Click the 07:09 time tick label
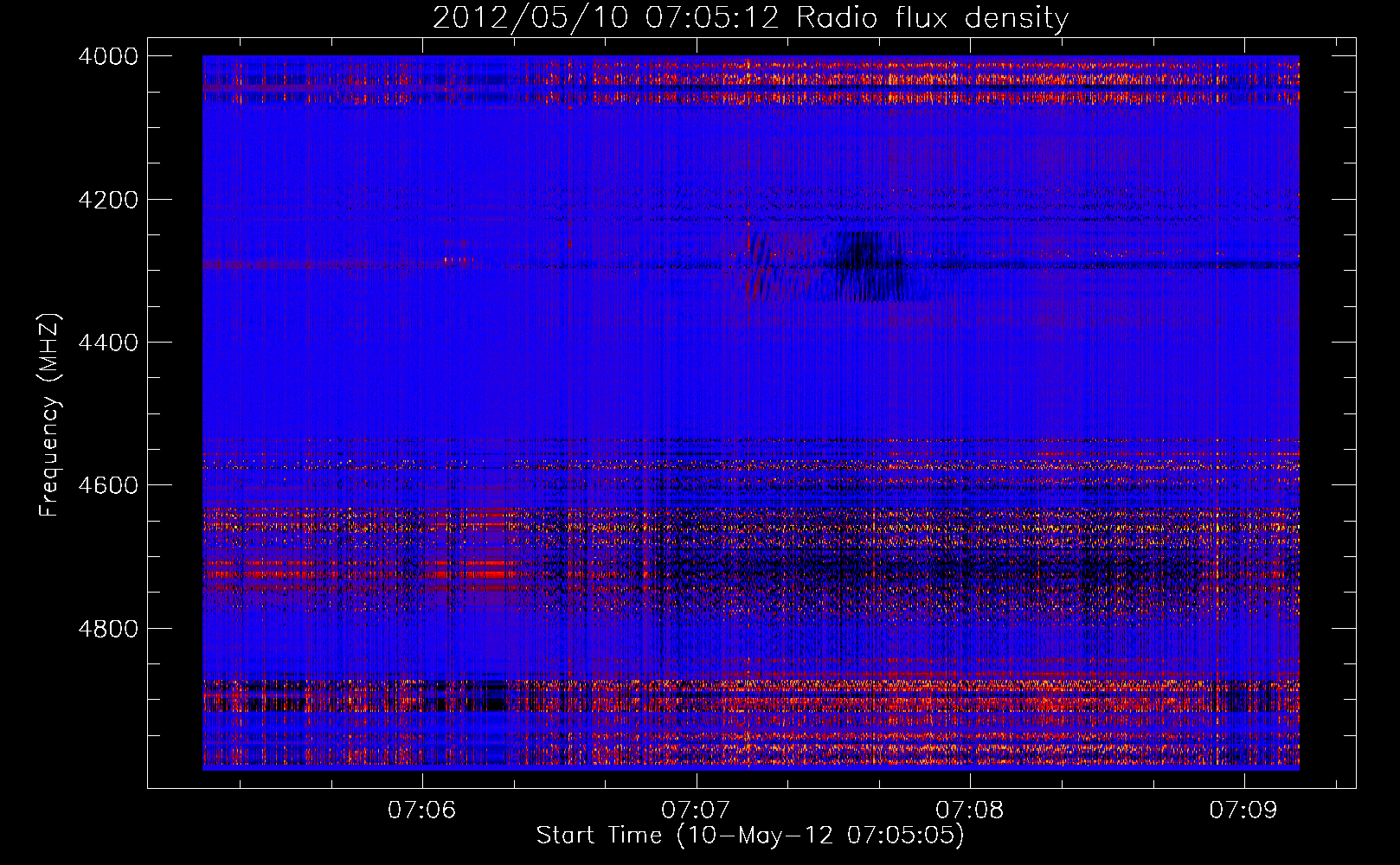Screen dimensions: 1400x865 pos(1244,811)
